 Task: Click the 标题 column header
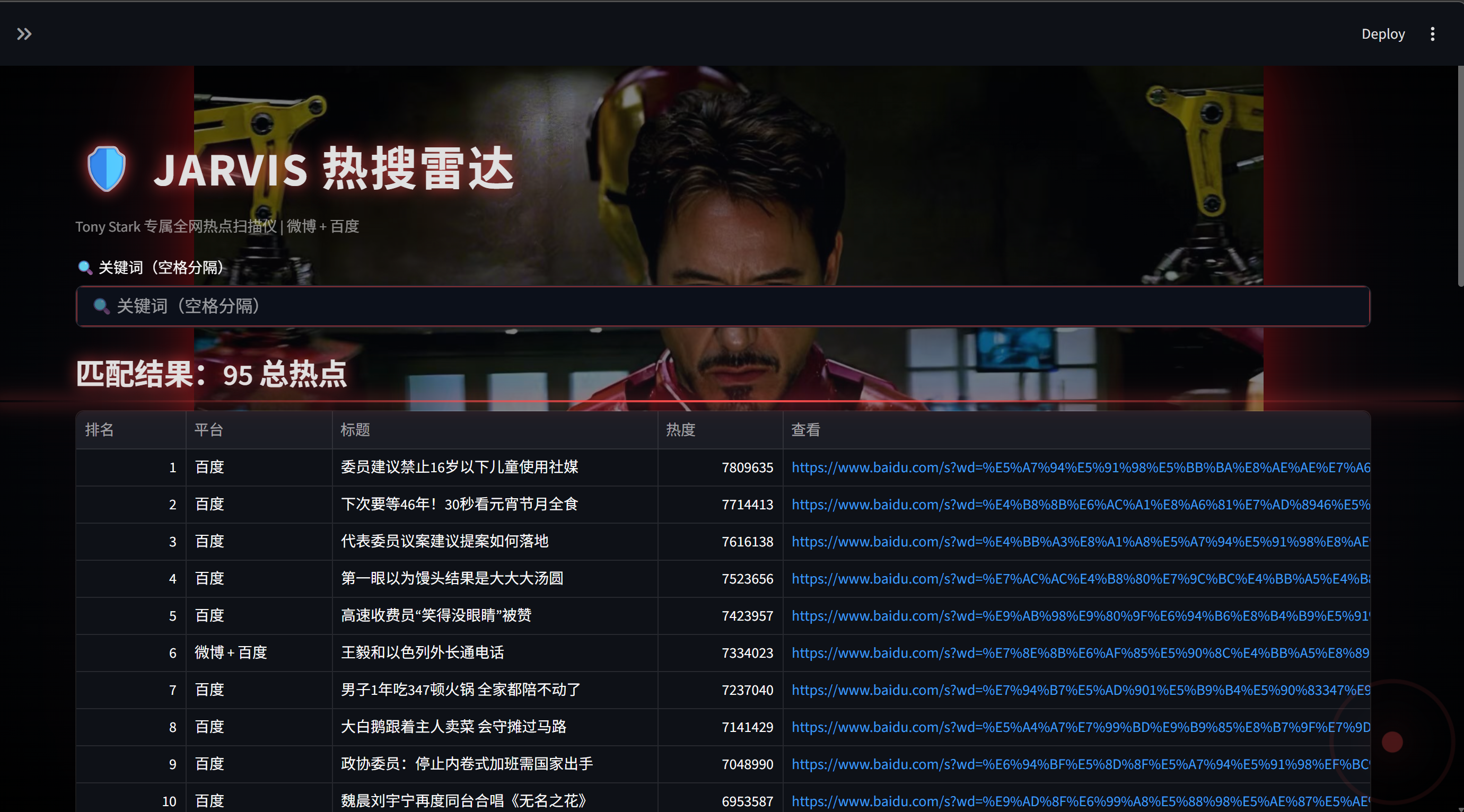pyautogui.click(x=355, y=429)
